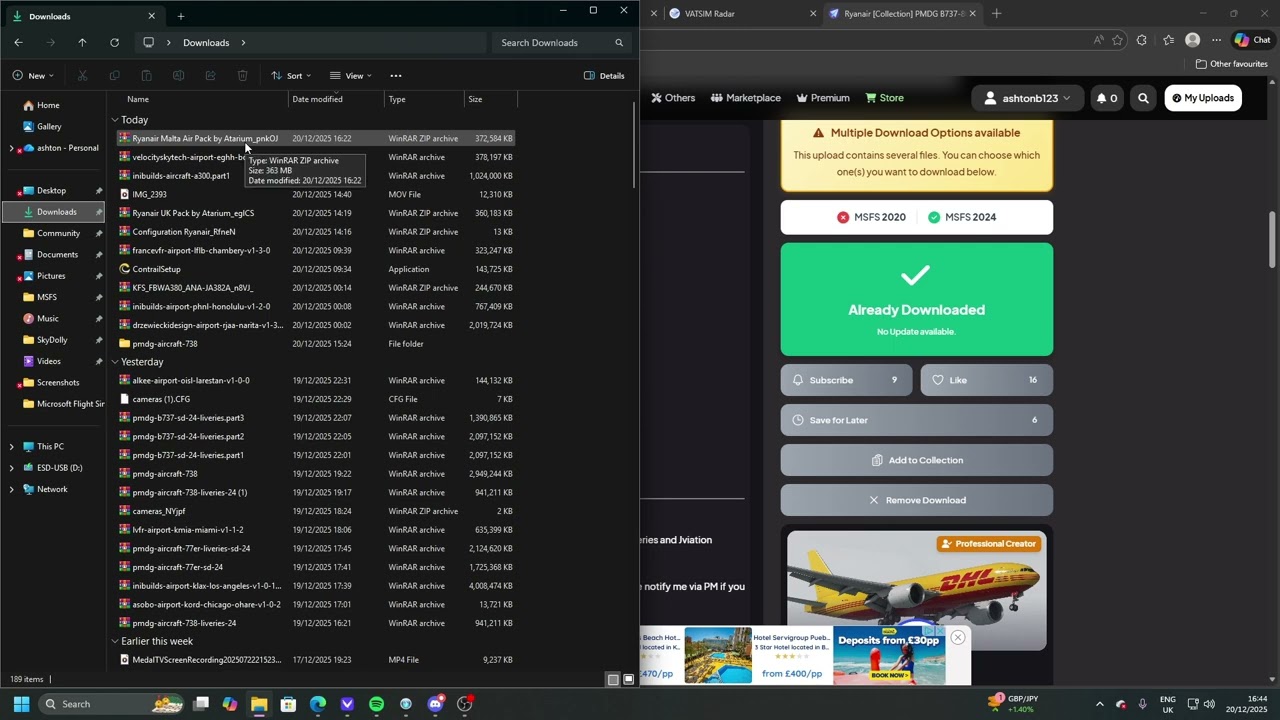Go back in File Explorer navigation
This screenshot has width=1280, height=720.
click(x=18, y=42)
